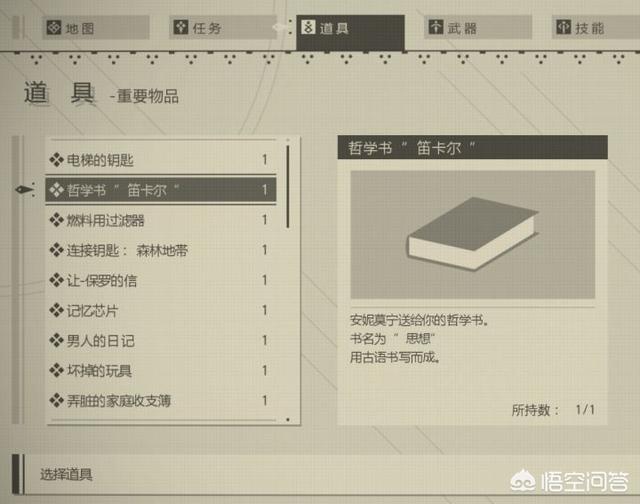The height and width of the screenshot is (504, 640).
Task: Select 电梯的钥匙 in item list
Action: pyautogui.click(x=161, y=160)
